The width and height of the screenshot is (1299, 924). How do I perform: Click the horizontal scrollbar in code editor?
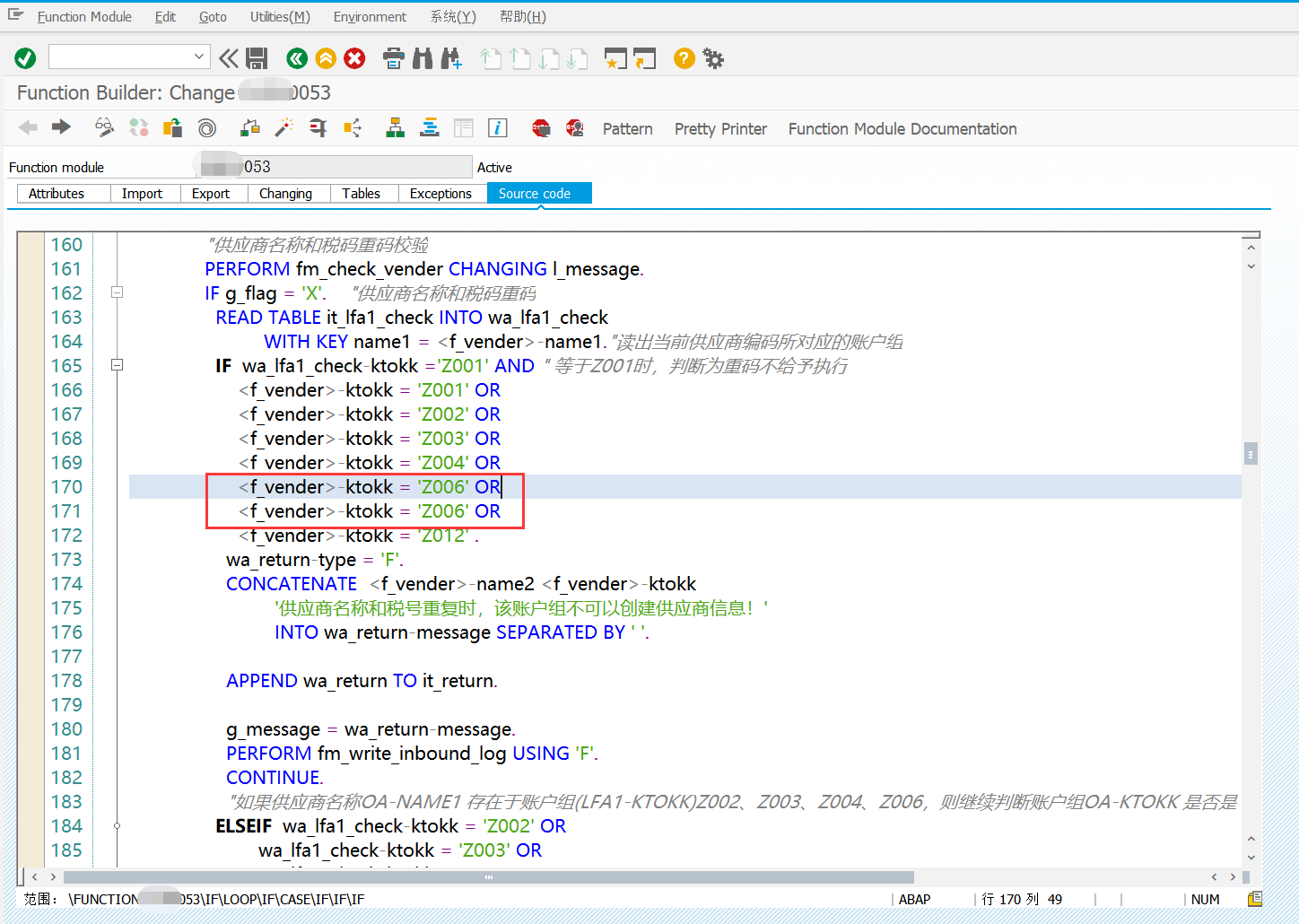489,877
